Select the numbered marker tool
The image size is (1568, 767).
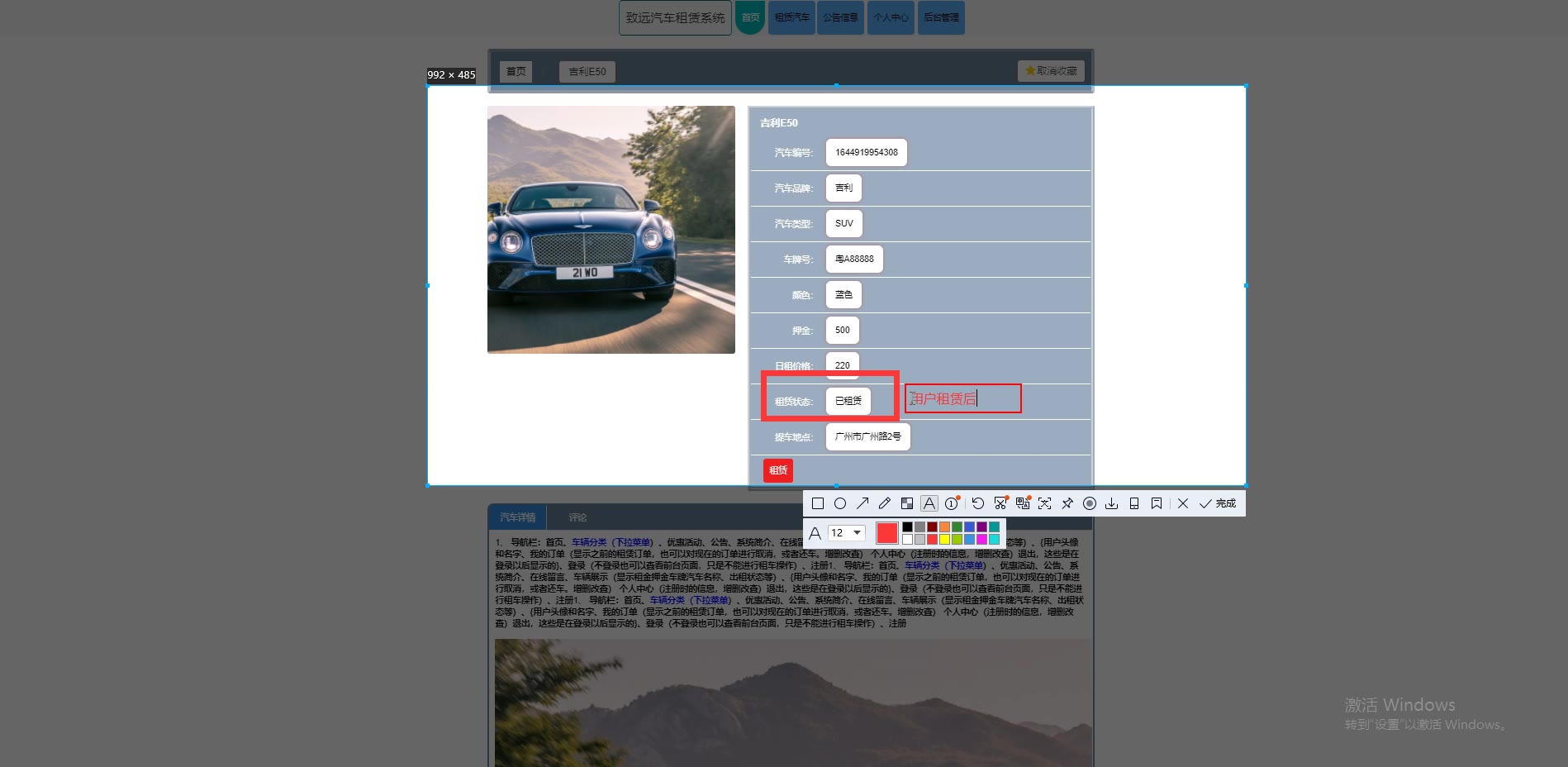pos(952,503)
